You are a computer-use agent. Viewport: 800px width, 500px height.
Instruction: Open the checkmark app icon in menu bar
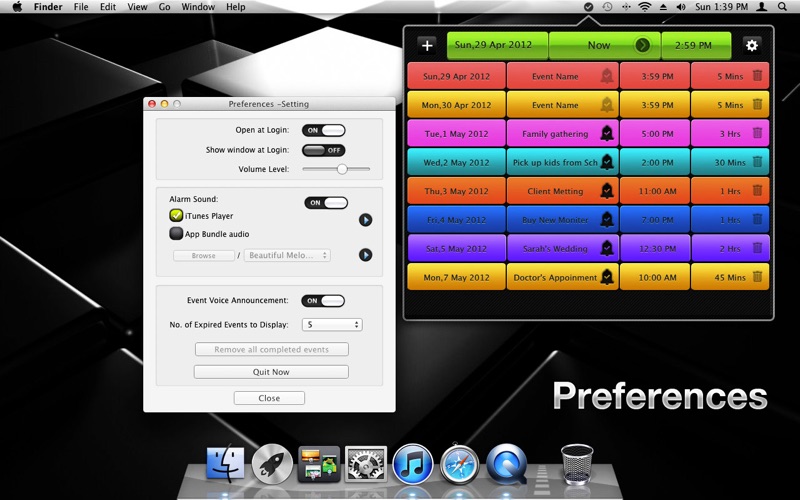(588, 7)
